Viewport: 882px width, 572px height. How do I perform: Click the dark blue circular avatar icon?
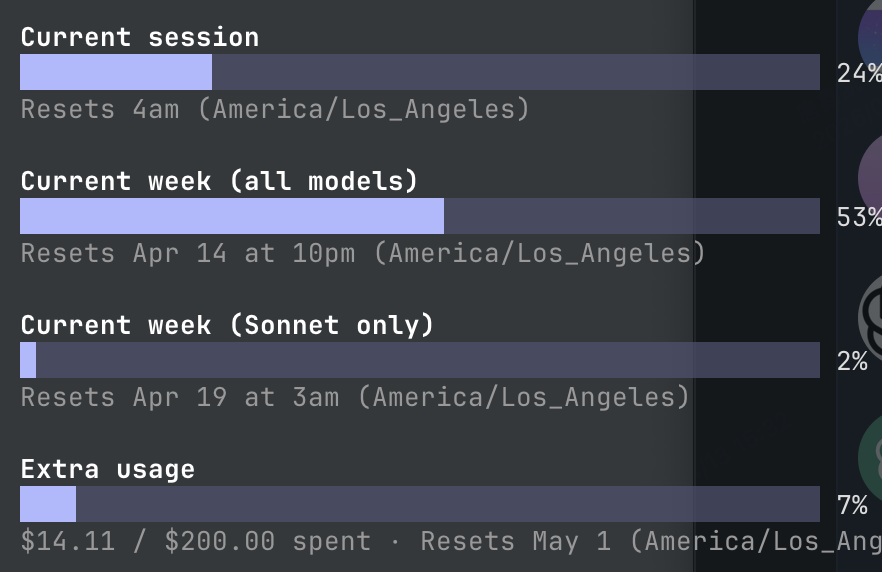tap(870, 37)
